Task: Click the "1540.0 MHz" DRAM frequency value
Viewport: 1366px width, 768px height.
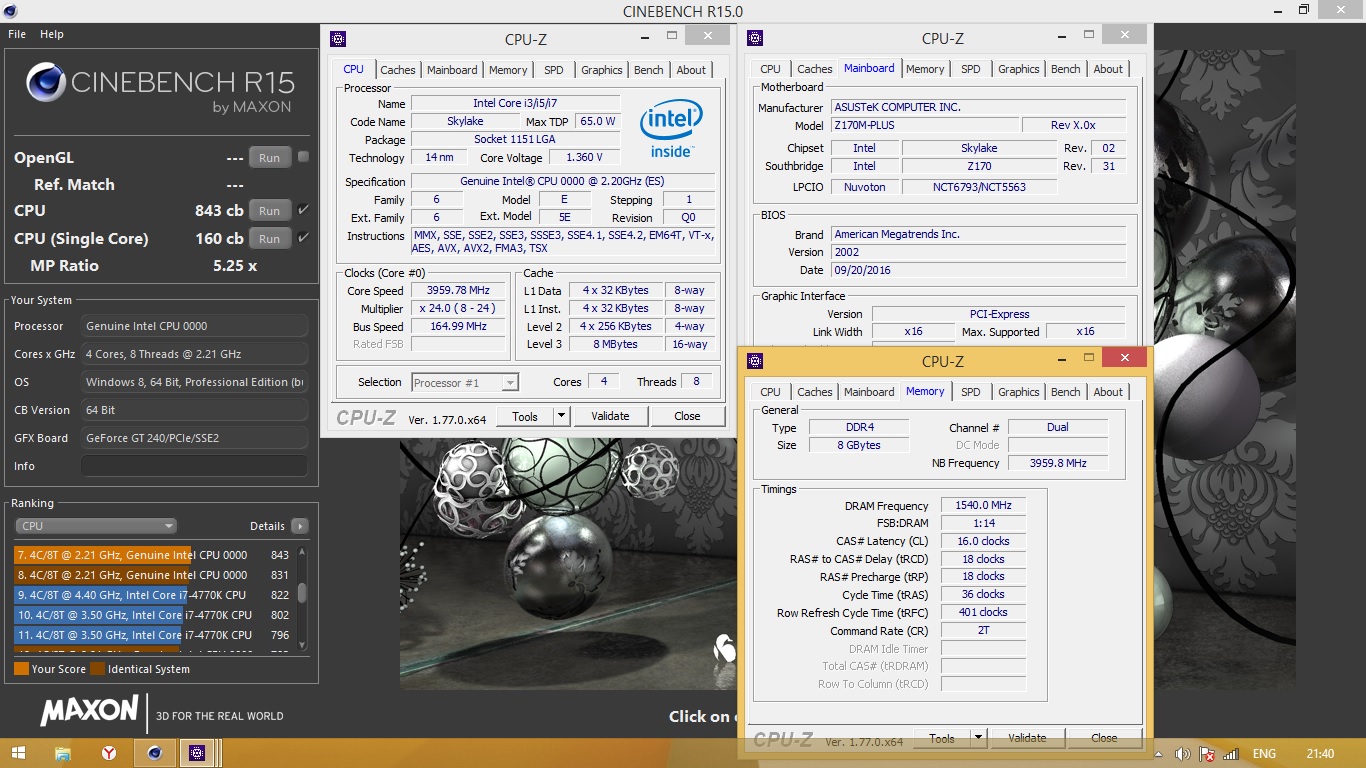Action: coord(984,506)
